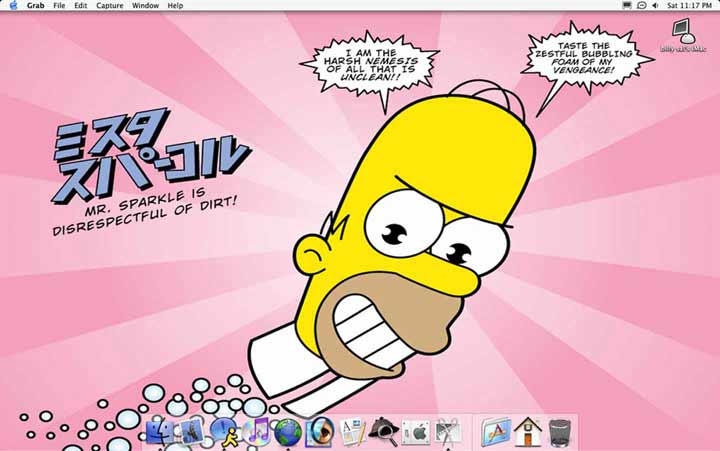Open the Applications folder in dock

(496, 433)
